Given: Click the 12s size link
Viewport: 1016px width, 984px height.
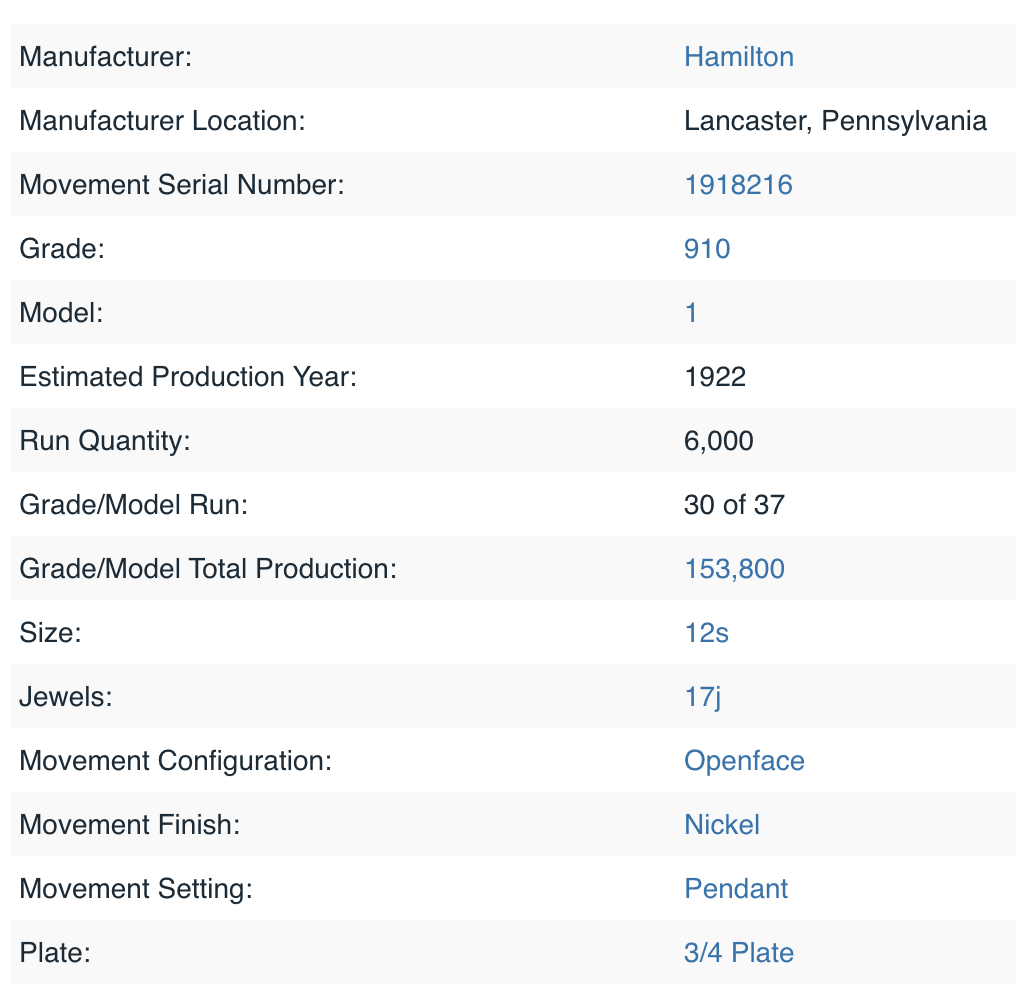Looking at the screenshot, I should click(x=706, y=633).
